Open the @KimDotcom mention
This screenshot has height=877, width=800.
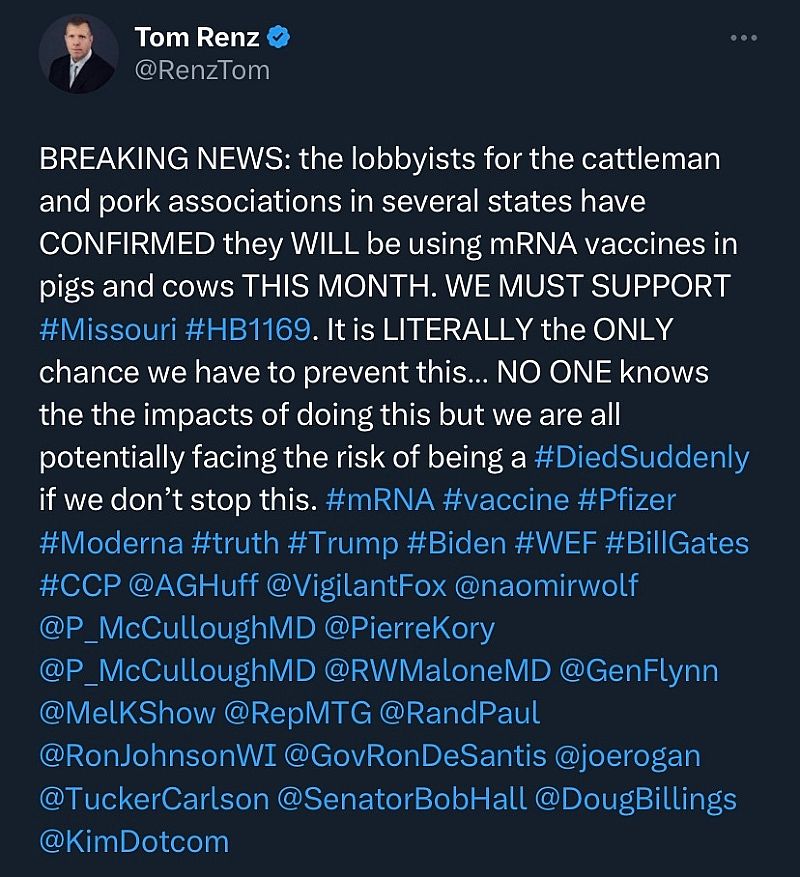coord(133,841)
